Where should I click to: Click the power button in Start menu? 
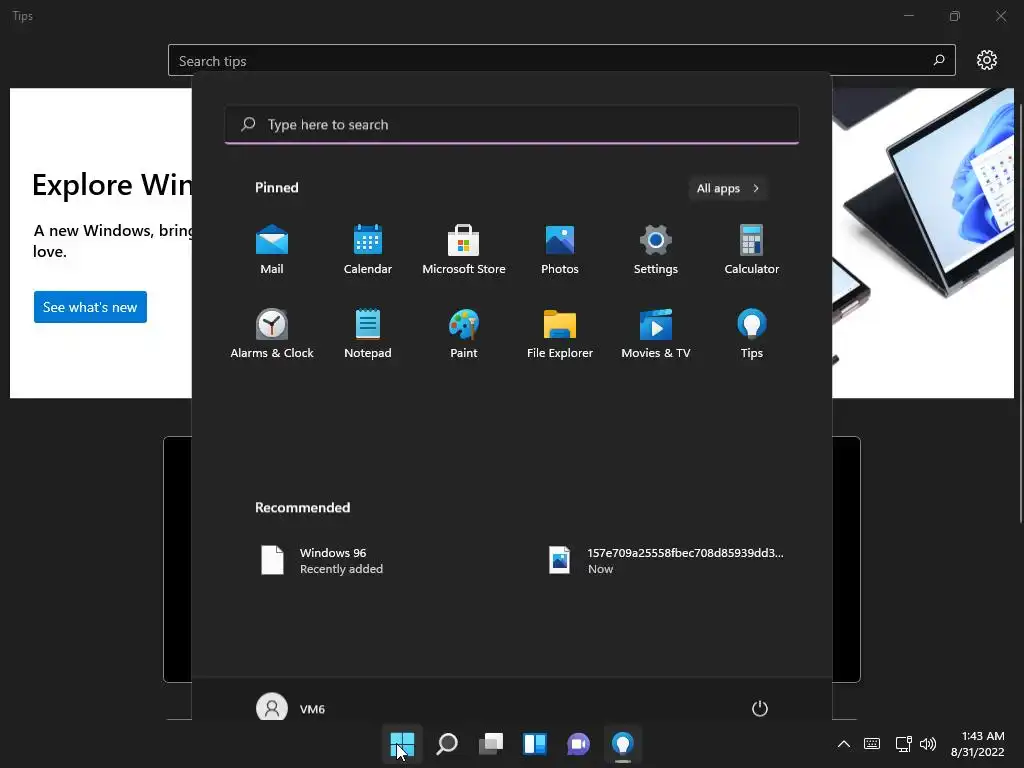point(760,709)
